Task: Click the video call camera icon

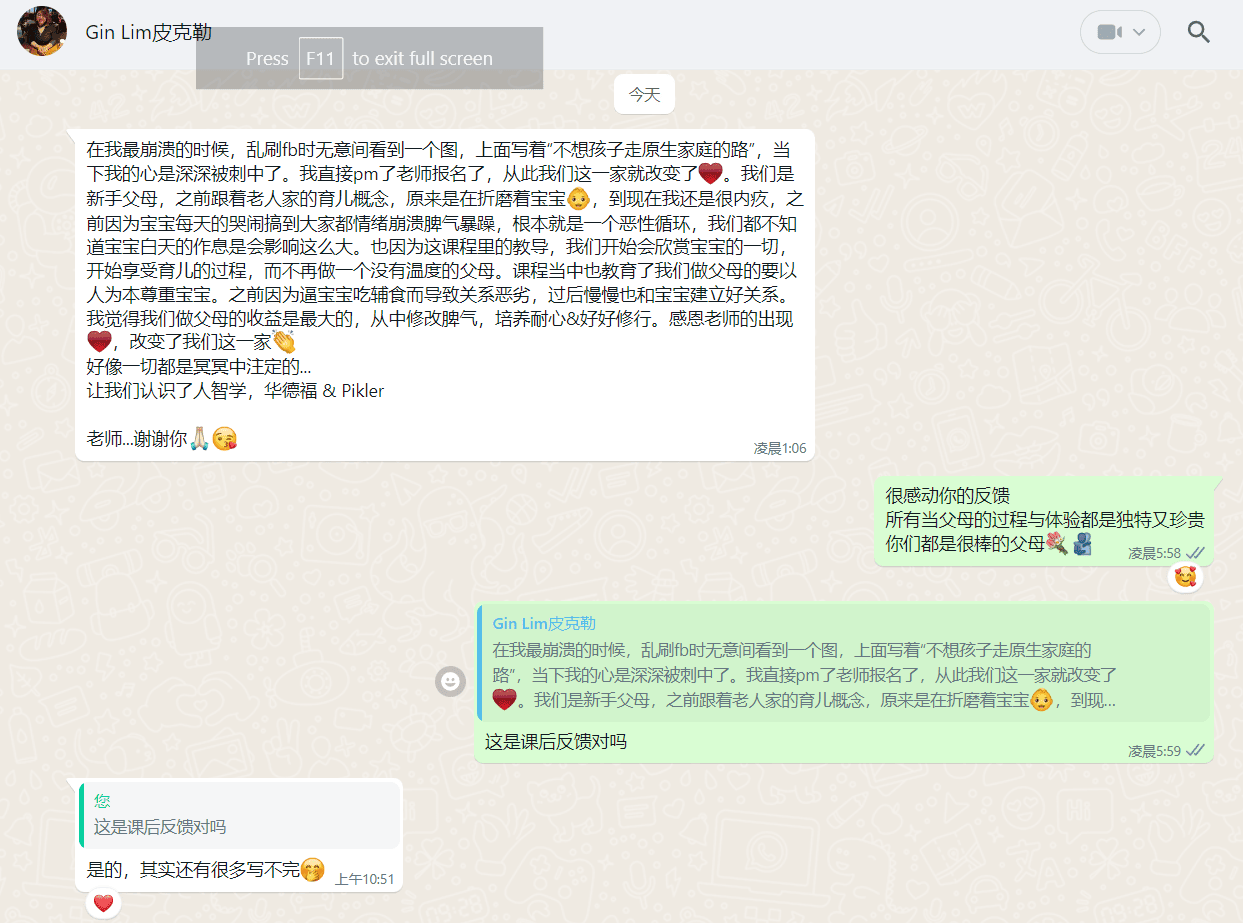Action: 1109,32
